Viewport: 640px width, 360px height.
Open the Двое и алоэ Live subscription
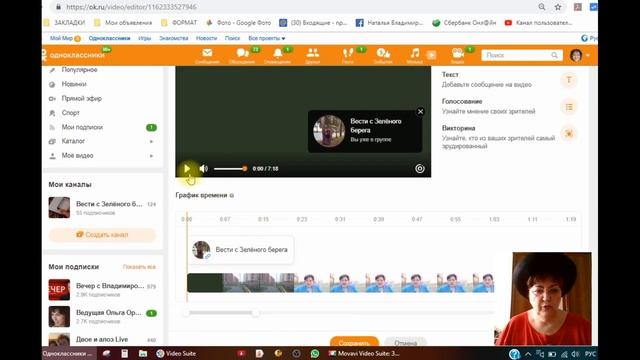tap(102, 340)
